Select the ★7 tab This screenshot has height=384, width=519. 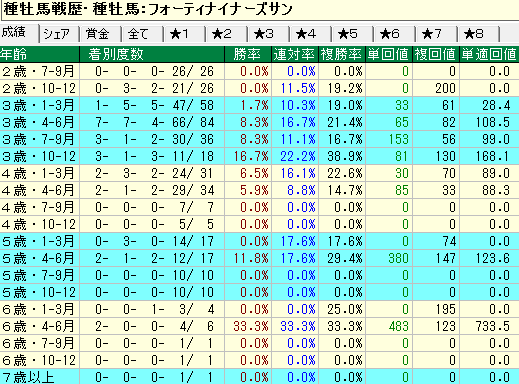pyautogui.click(x=436, y=34)
